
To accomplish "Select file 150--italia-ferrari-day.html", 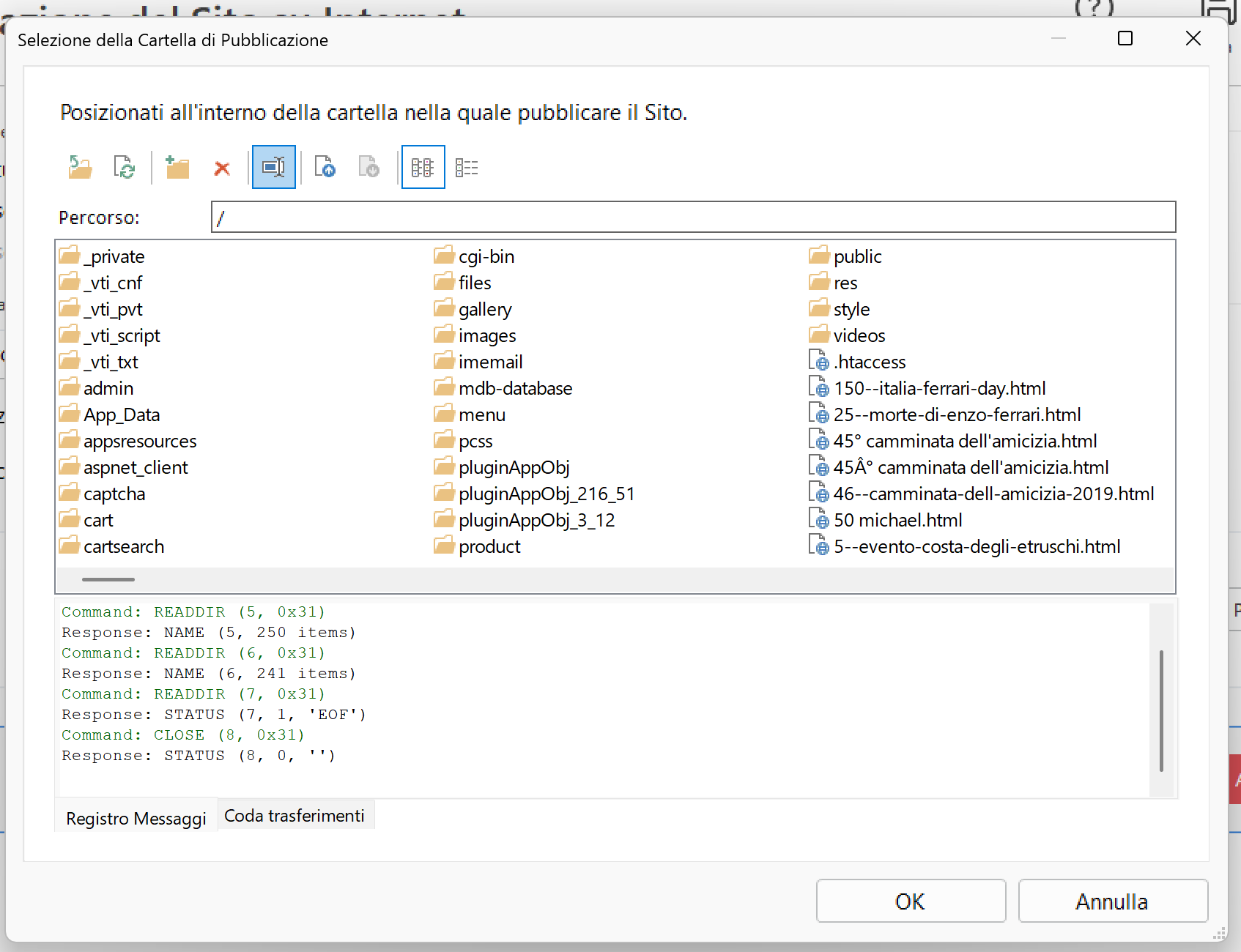I will tap(927, 388).
